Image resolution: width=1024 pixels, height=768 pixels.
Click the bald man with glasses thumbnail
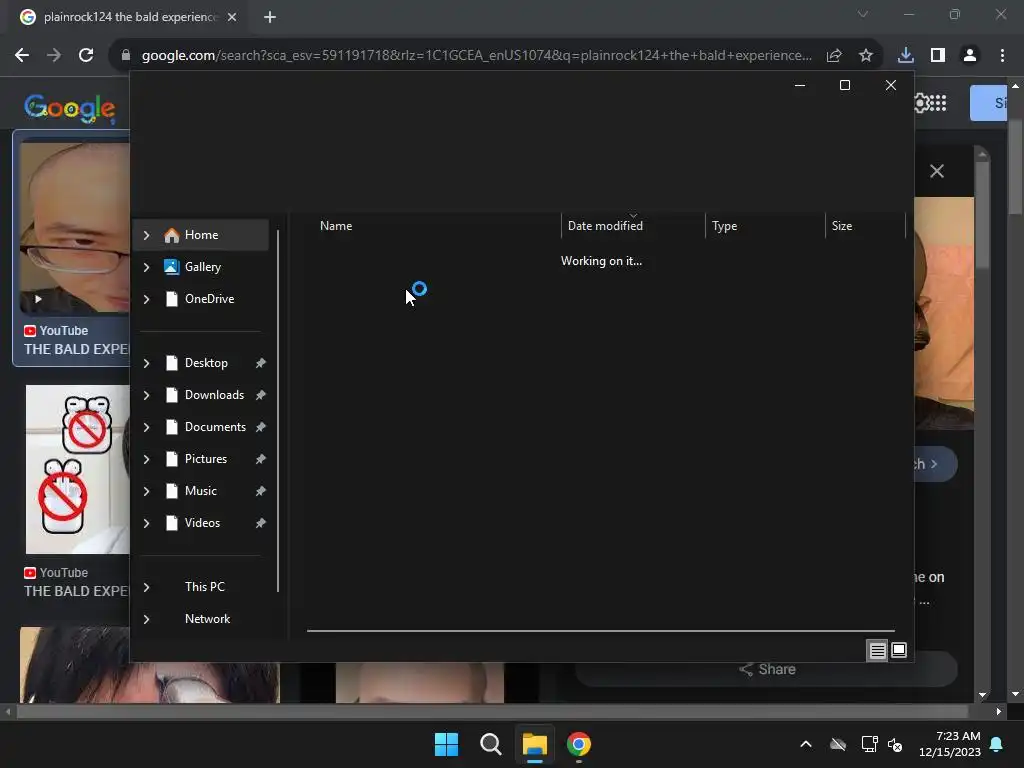pos(74,227)
